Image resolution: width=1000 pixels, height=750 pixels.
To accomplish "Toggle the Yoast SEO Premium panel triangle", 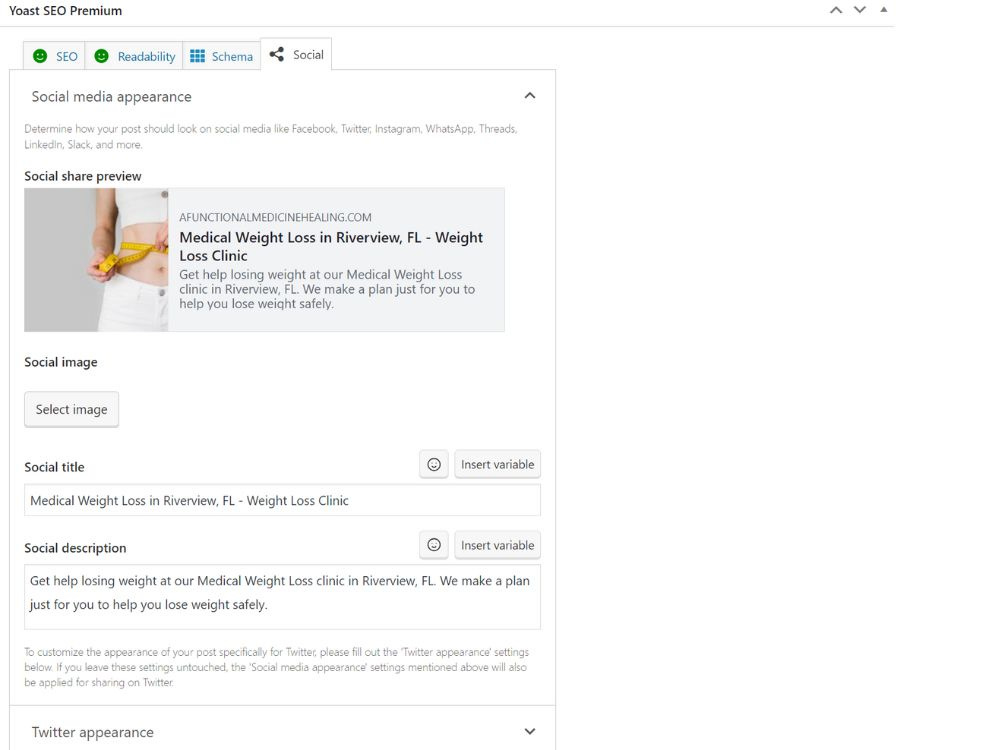I will coord(884,10).
